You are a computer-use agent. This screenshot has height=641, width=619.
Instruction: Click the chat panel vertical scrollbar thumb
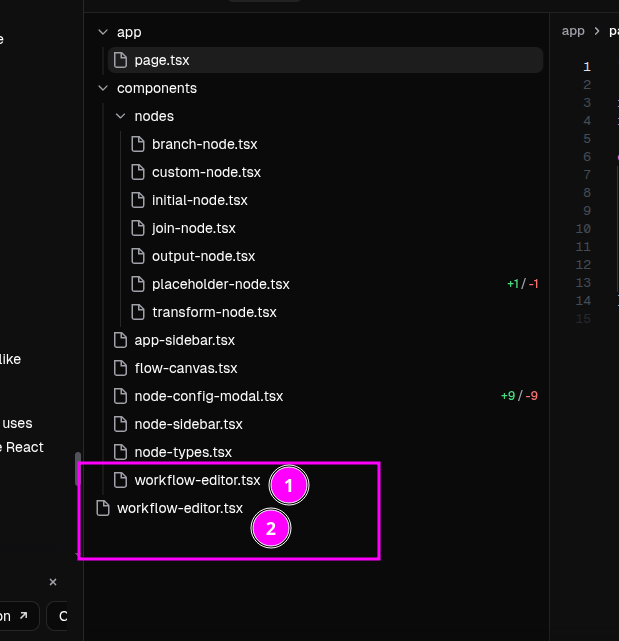[78, 469]
